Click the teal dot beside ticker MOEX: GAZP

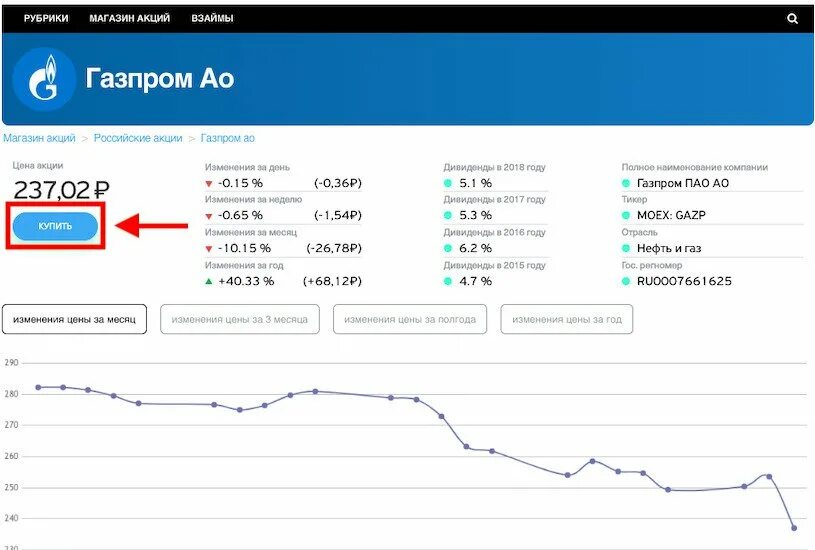626,215
